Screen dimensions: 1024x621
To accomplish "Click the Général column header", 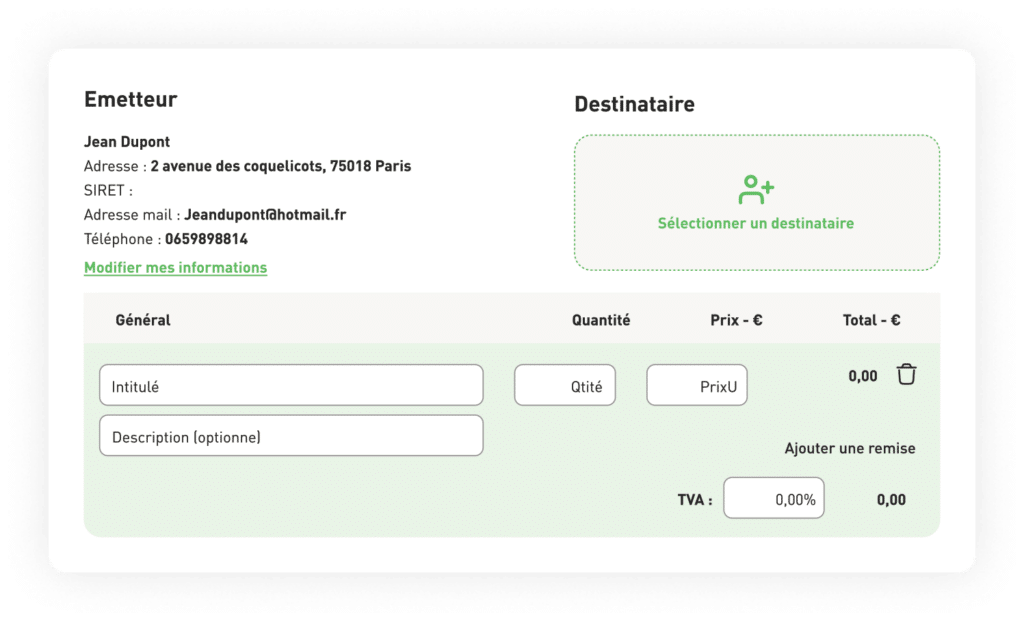I will (x=143, y=320).
